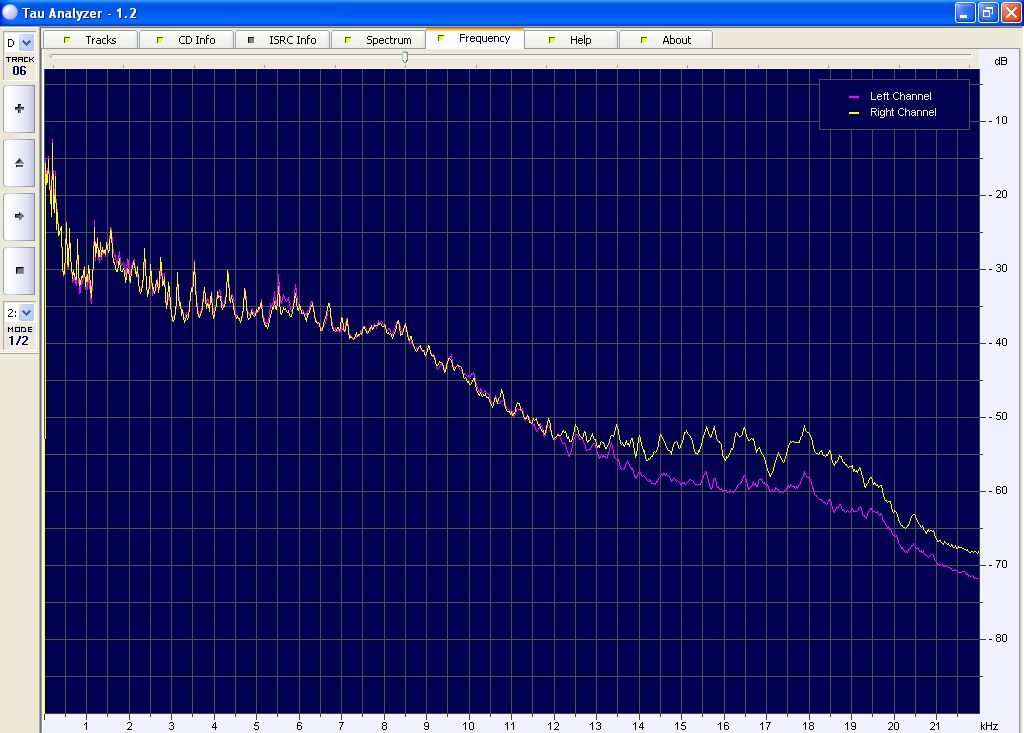Switch to the Tracks tab
Image resolution: width=1024 pixels, height=733 pixels.
tap(90, 40)
